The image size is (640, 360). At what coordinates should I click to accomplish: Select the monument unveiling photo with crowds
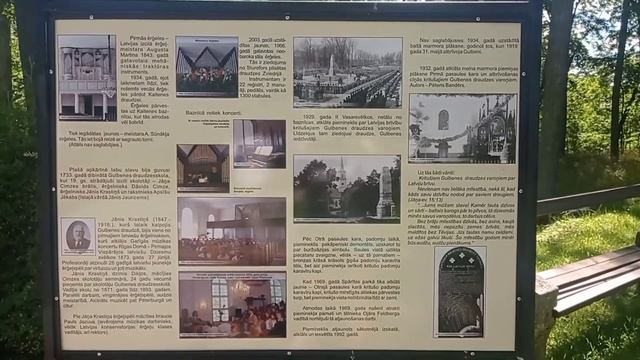coord(348,73)
